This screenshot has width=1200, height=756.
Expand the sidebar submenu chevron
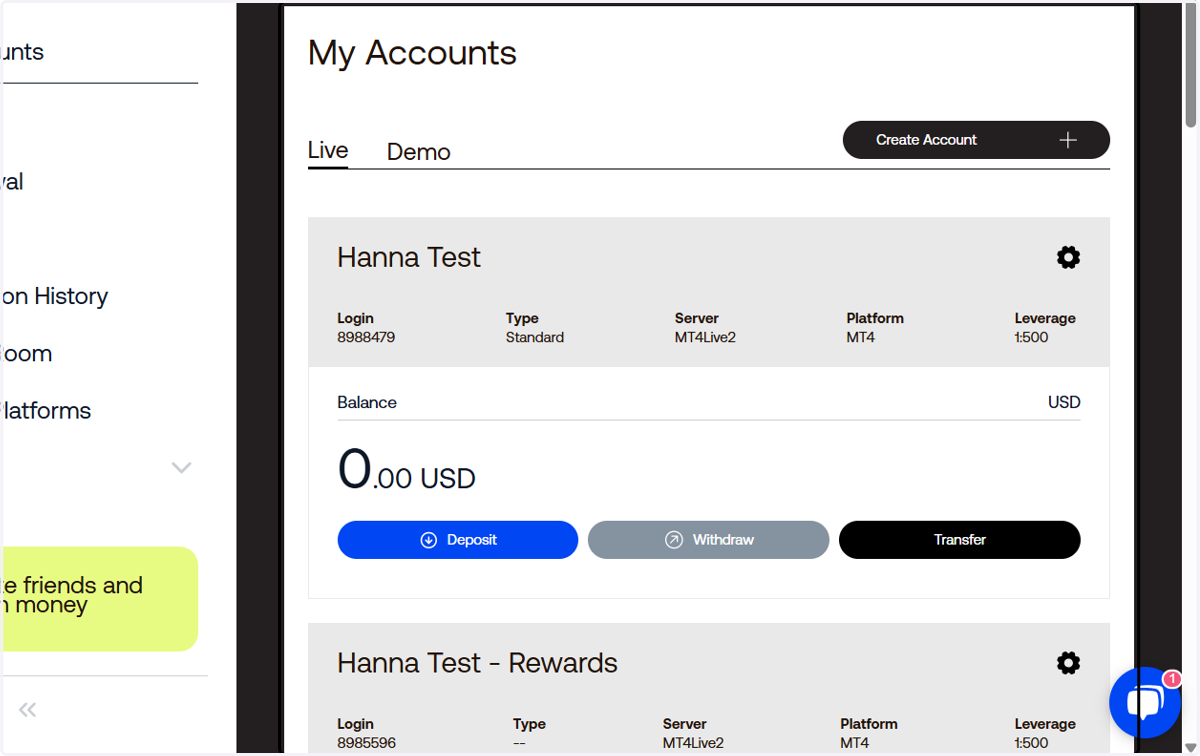(x=181, y=467)
